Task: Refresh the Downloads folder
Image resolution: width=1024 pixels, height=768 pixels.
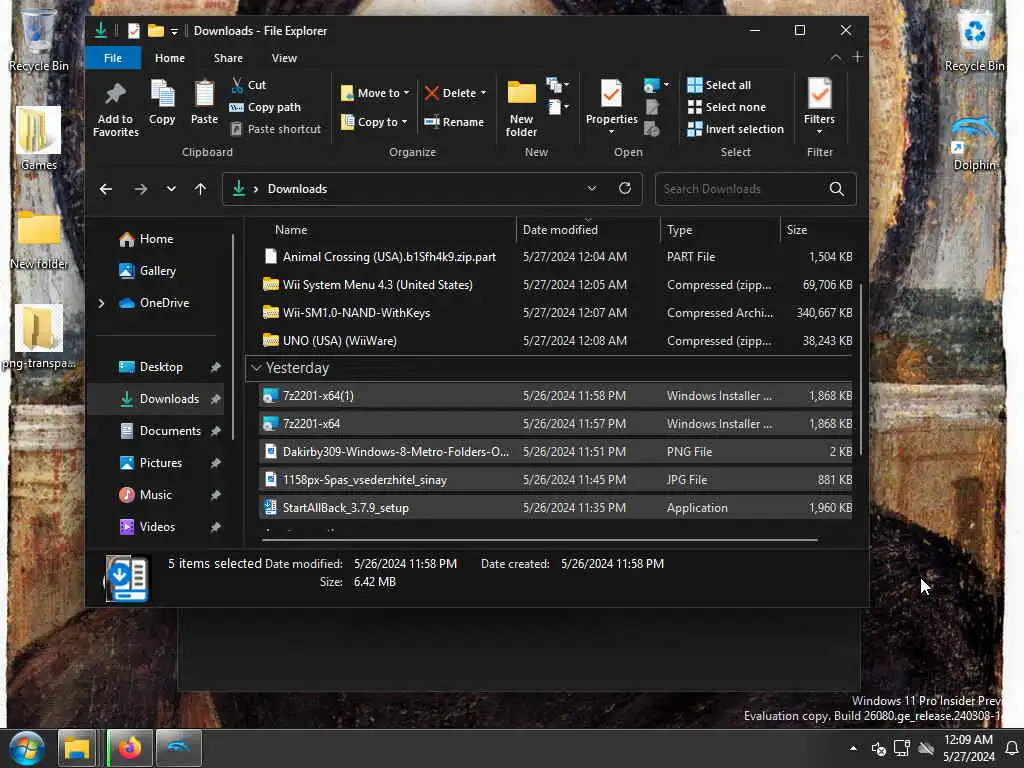Action: point(625,188)
